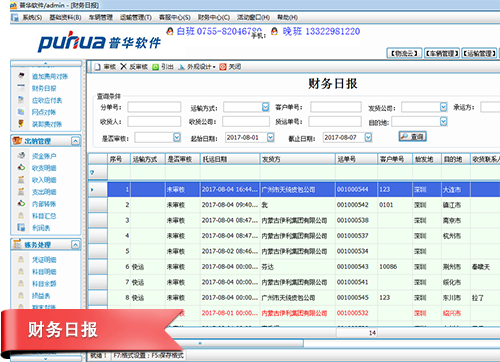Open 损益表 under 账务处理
Image resolution: width=500 pixels, height=362 pixels.
(41, 295)
